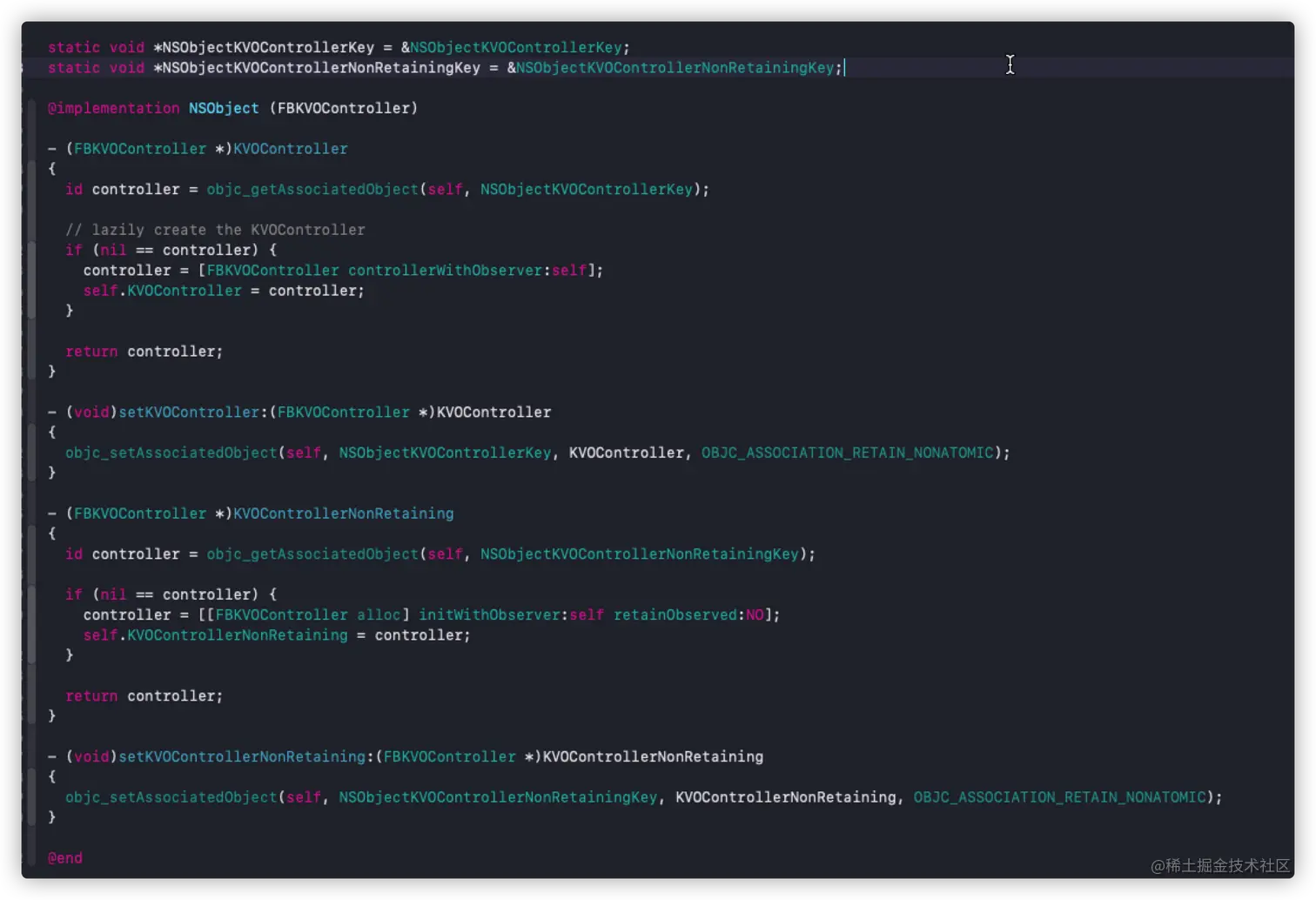The image size is (1316, 900).
Task: Click objc_setAssociatedObject on the NSObjectKVOControllerNonRetainingKey line
Action: coord(171,797)
